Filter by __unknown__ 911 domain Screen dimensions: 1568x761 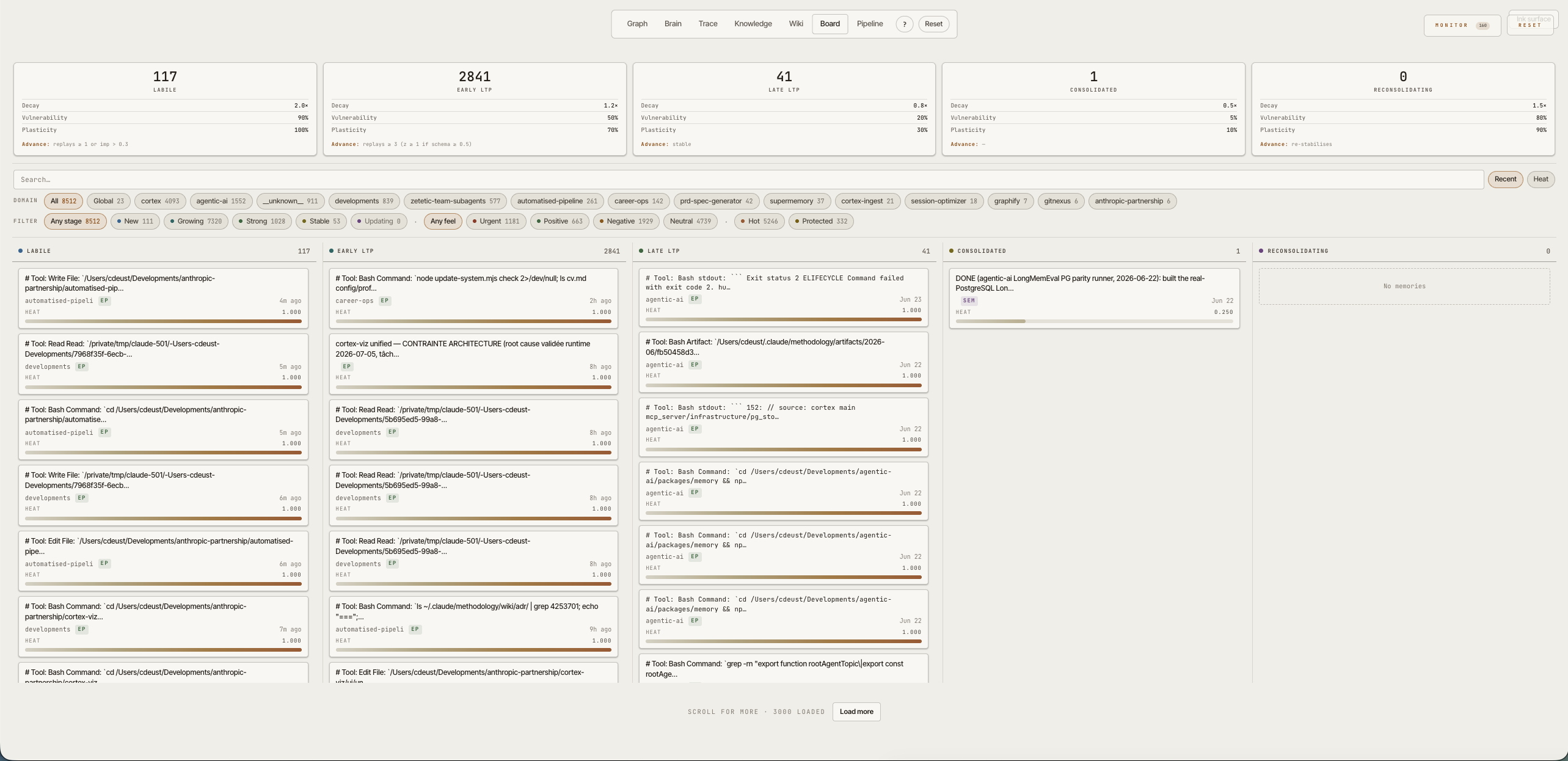(290, 201)
